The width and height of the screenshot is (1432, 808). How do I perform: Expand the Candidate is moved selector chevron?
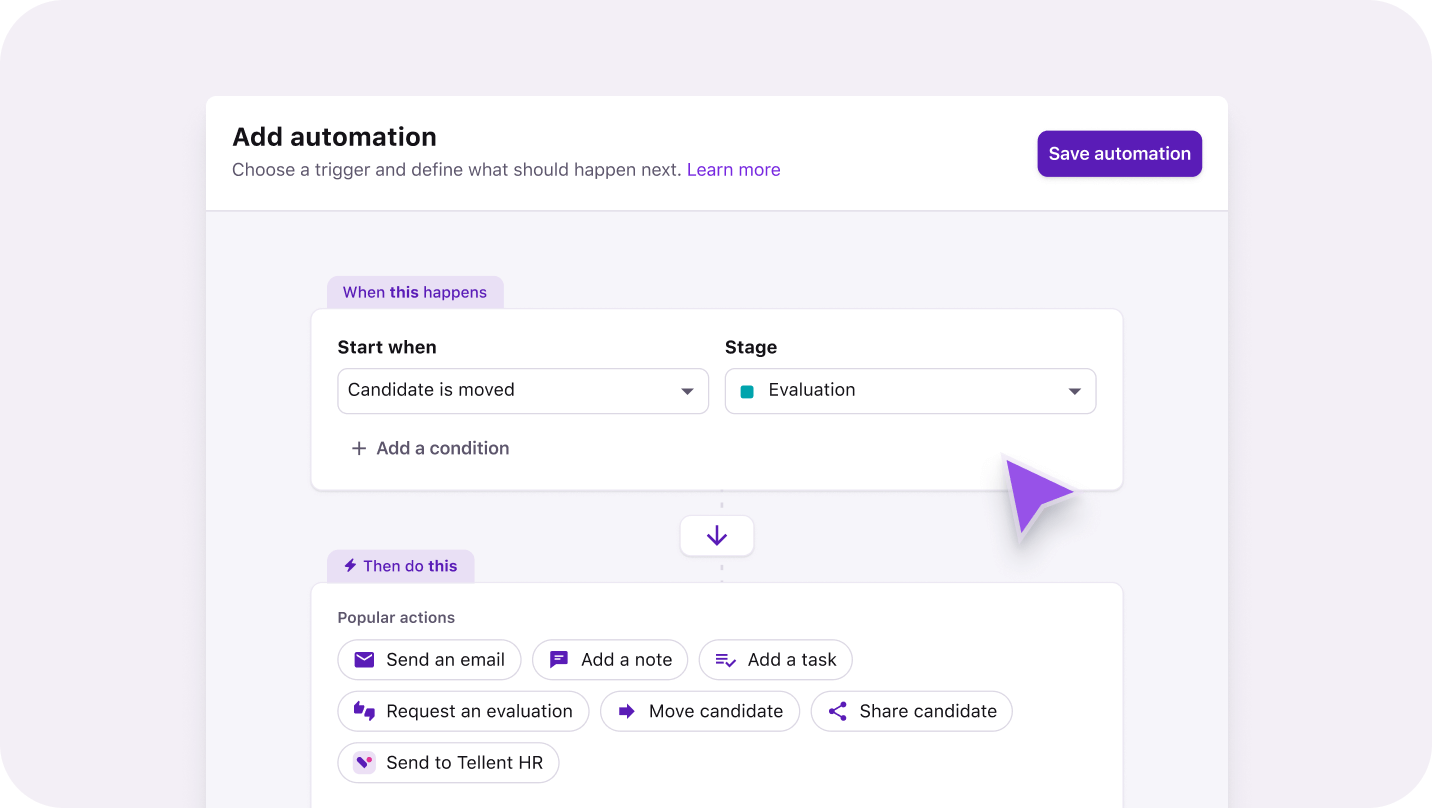click(x=687, y=391)
